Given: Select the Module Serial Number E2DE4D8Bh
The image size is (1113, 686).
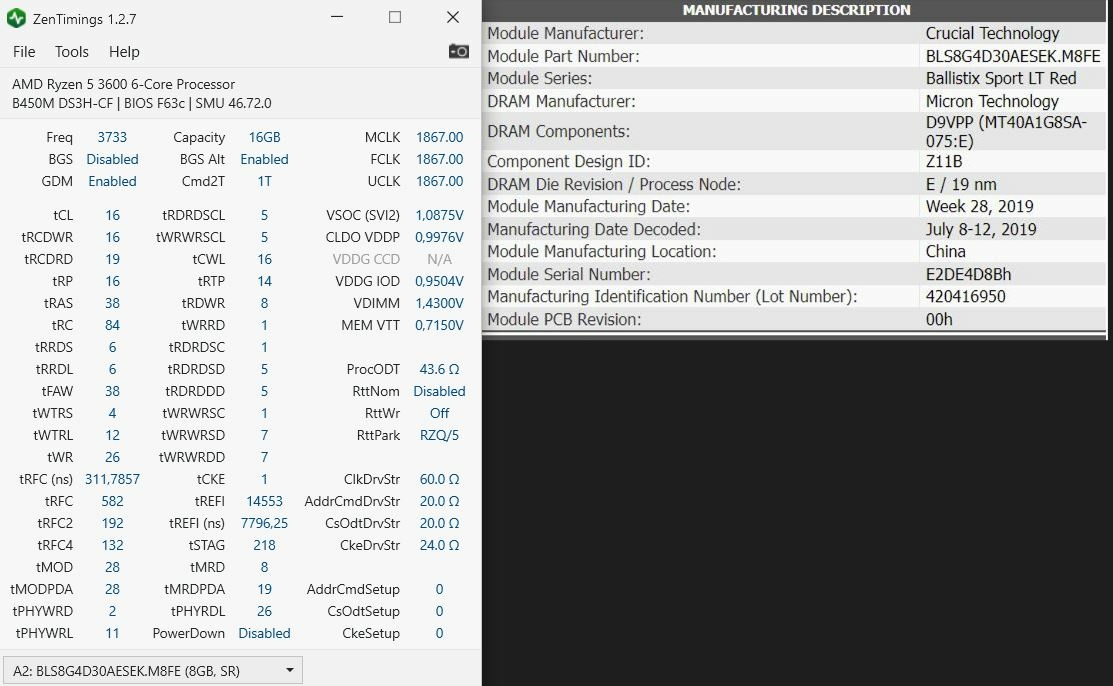Looking at the screenshot, I should click(x=968, y=274).
